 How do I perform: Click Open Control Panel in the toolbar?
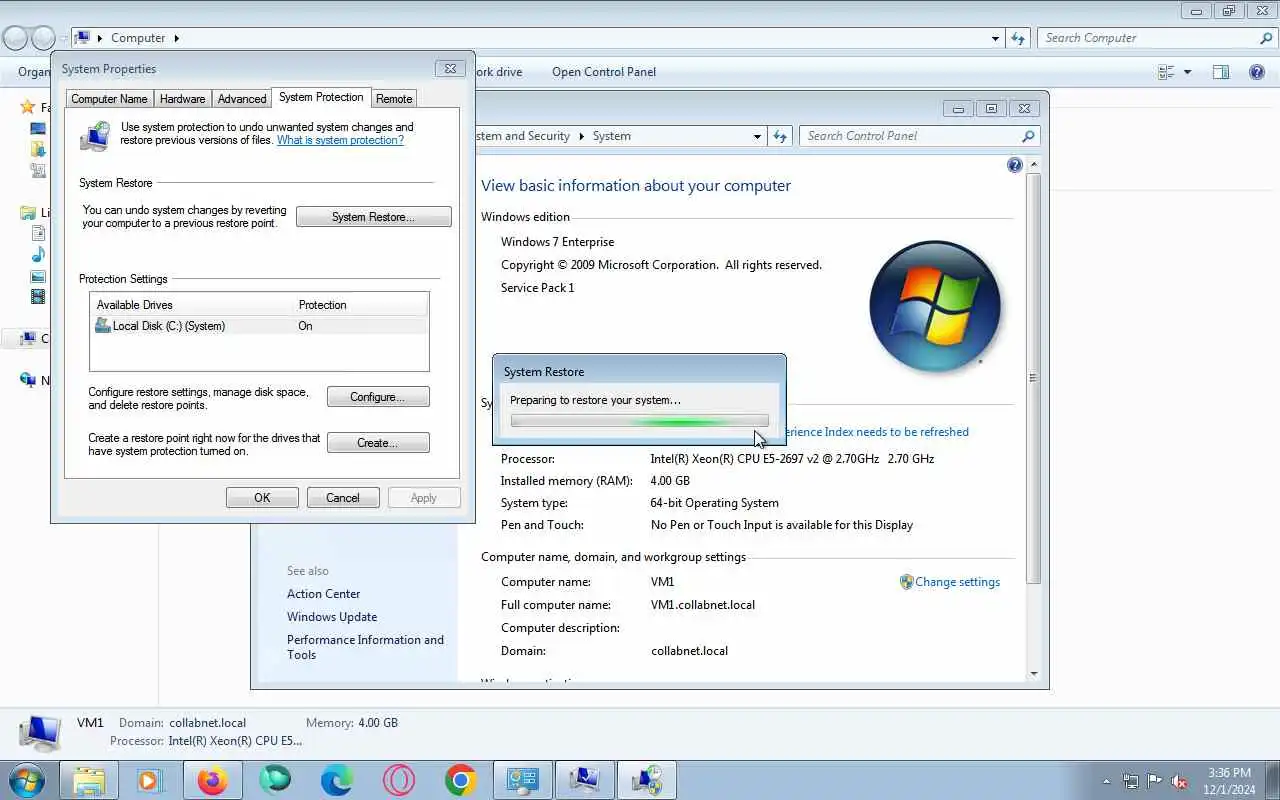point(604,72)
